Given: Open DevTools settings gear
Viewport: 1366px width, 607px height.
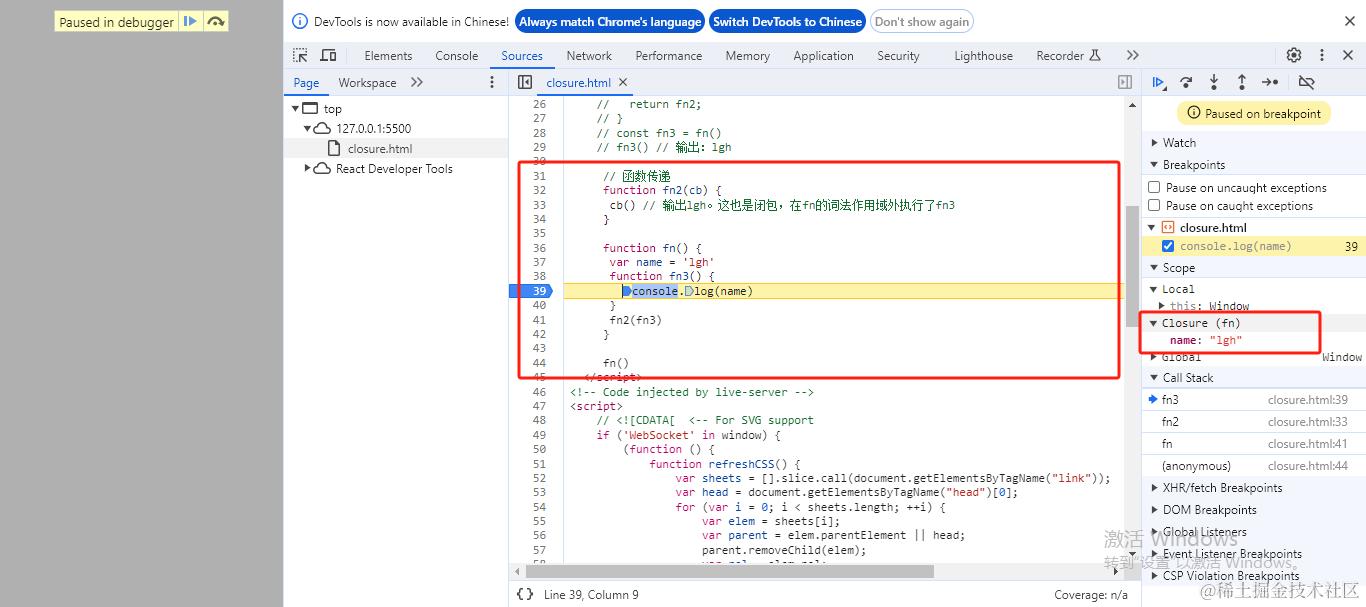Looking at the screenshot, I should click(x=1294, y=55).
